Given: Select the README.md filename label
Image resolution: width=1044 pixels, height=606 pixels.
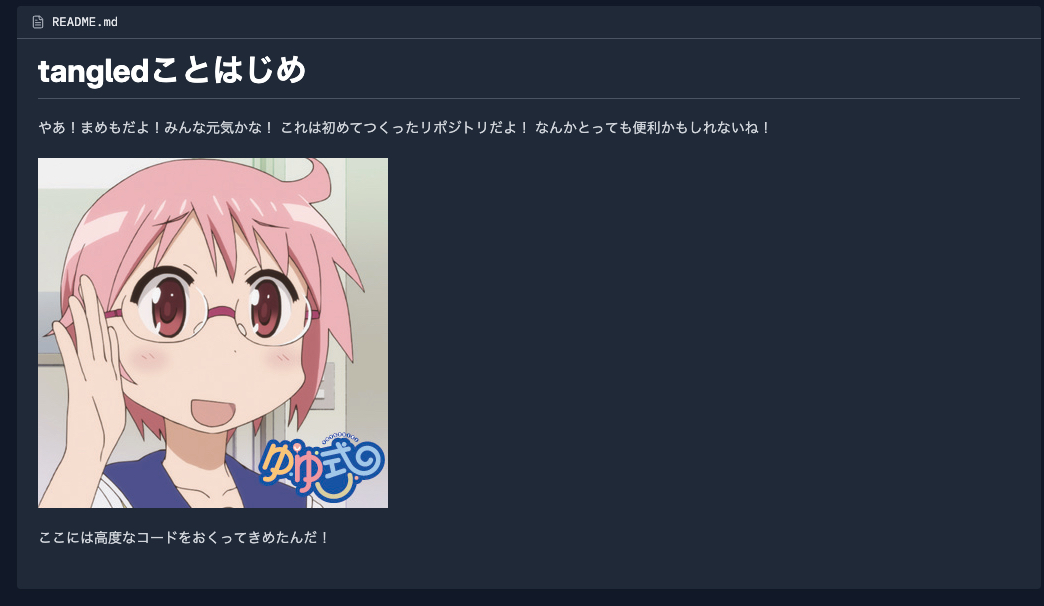Looking at the screenshot, I should (x=85, y=22).
